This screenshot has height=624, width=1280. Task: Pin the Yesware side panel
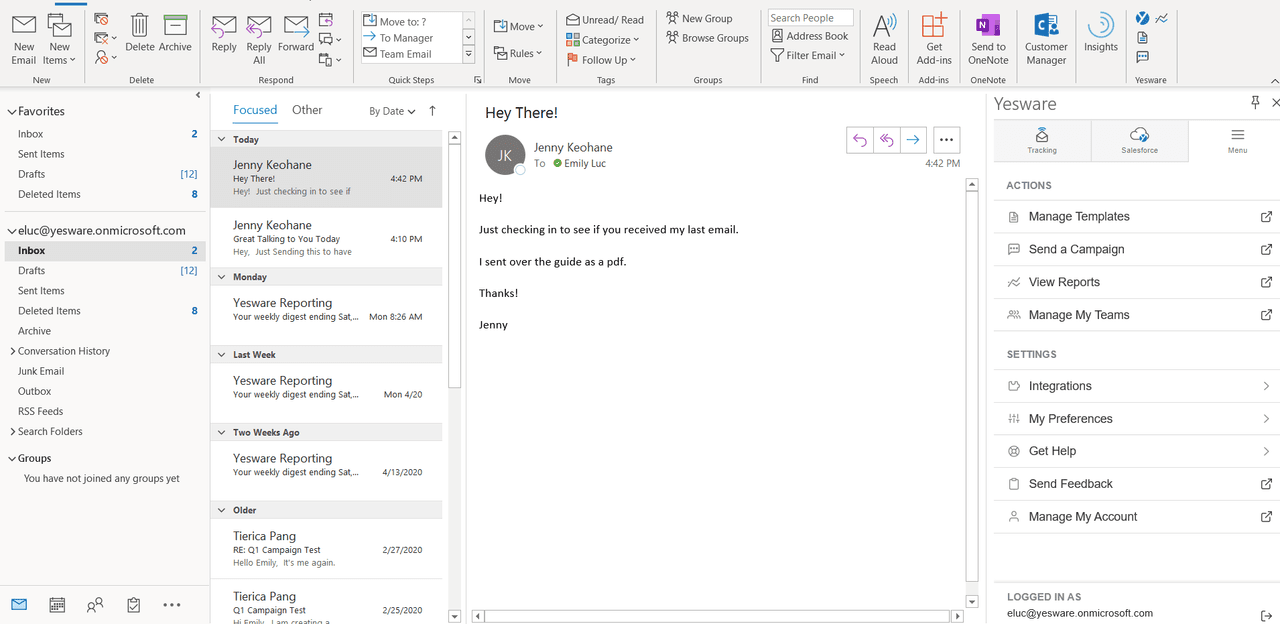point(1256,103)
